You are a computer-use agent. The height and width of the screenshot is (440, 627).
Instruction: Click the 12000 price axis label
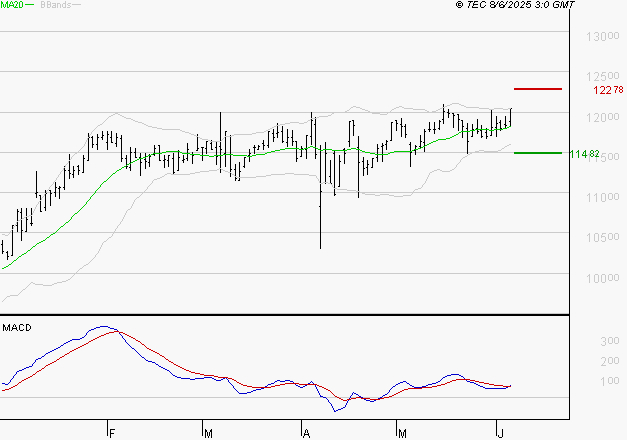603,117
